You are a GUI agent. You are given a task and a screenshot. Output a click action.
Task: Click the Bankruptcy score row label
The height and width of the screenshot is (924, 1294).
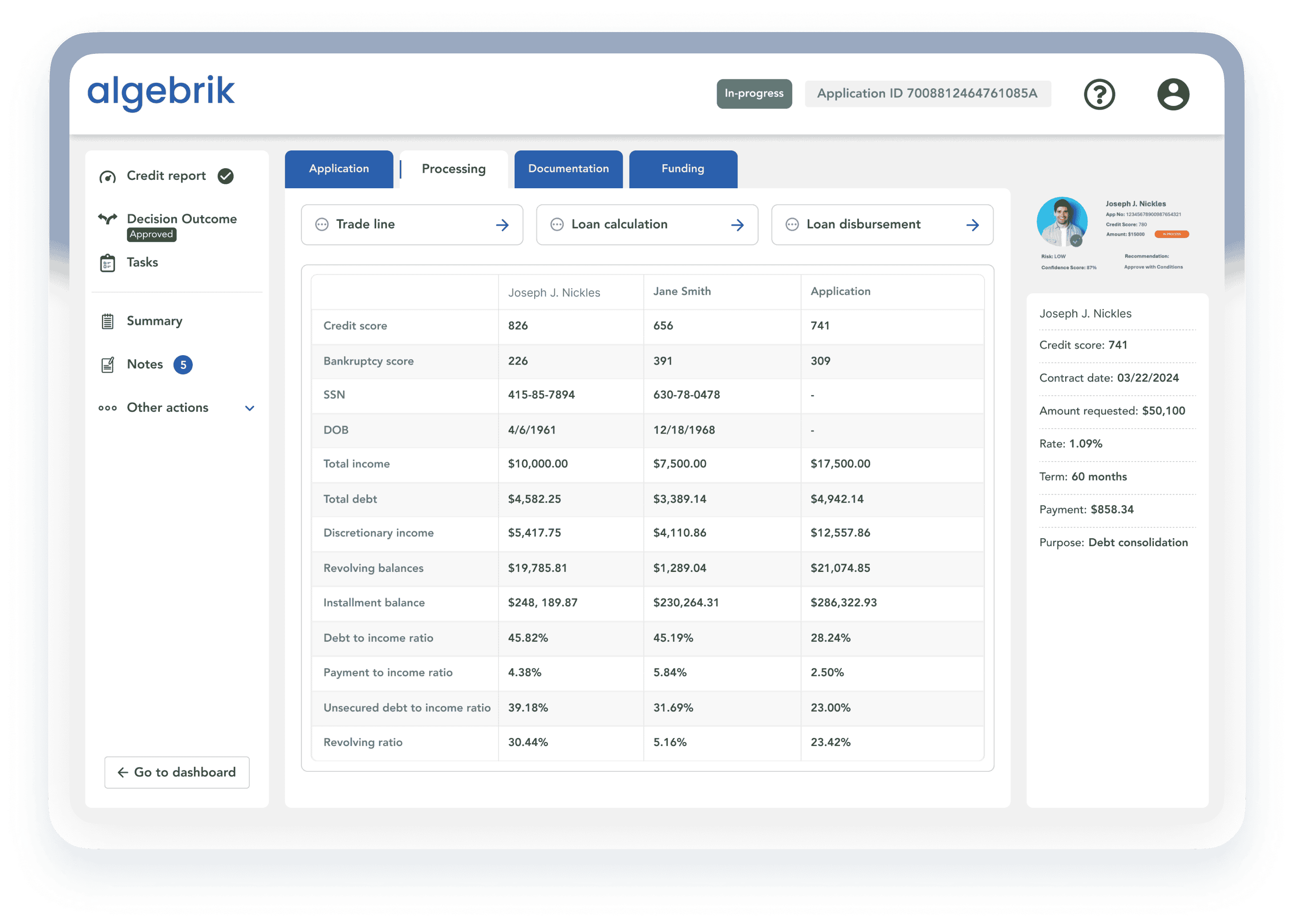point(368,361)
